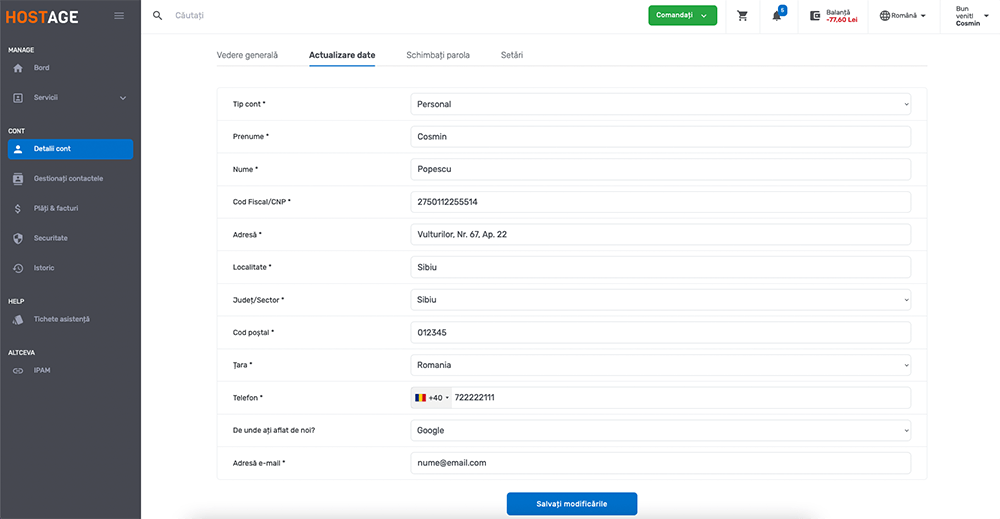The height and width of the screenshot is (519, 1000).
Task: Open the Județ/Sector dropdown
Action: (x=660, y=300)
